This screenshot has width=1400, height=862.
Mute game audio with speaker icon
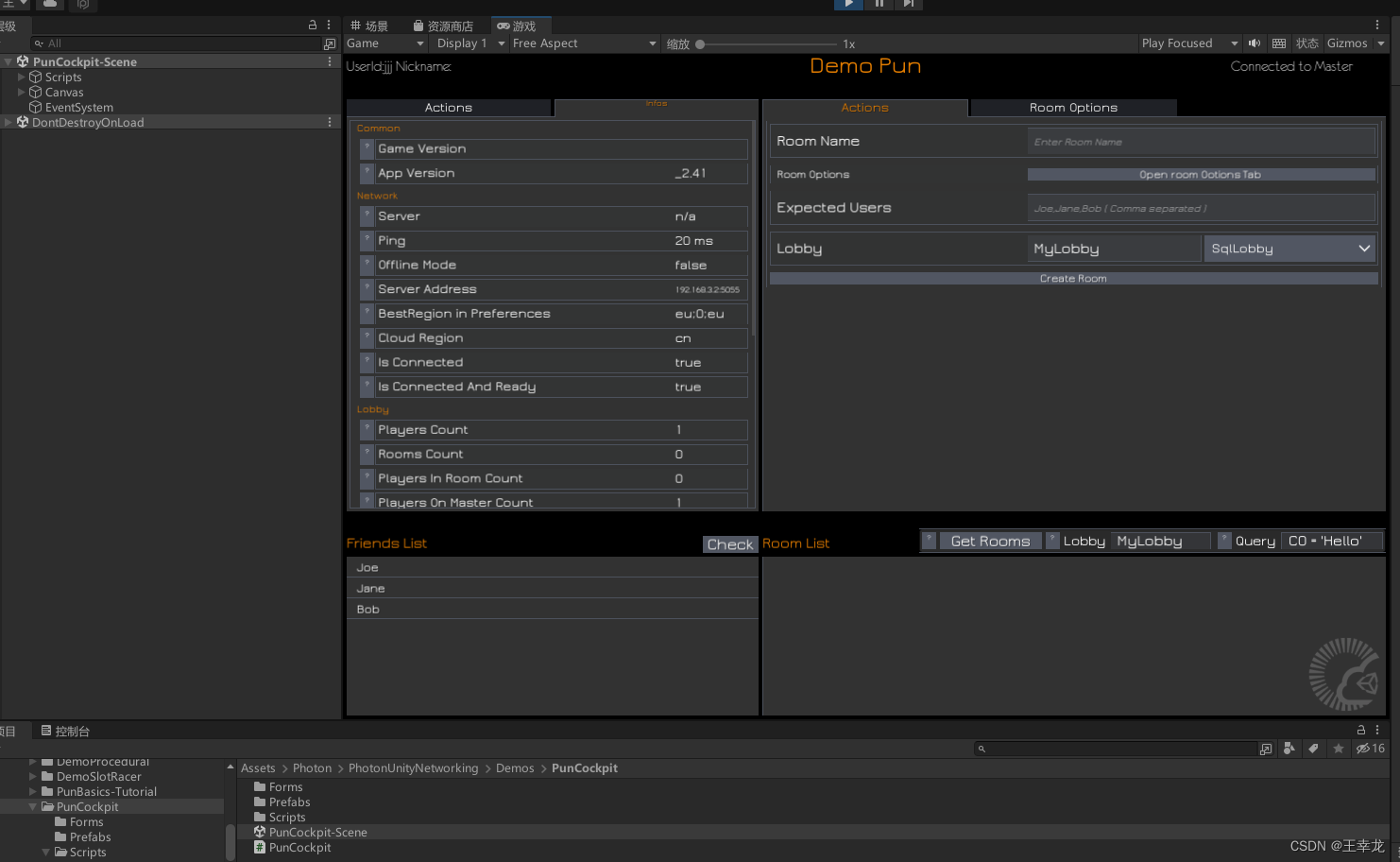pyautogui.click(x=1255, y=43)
